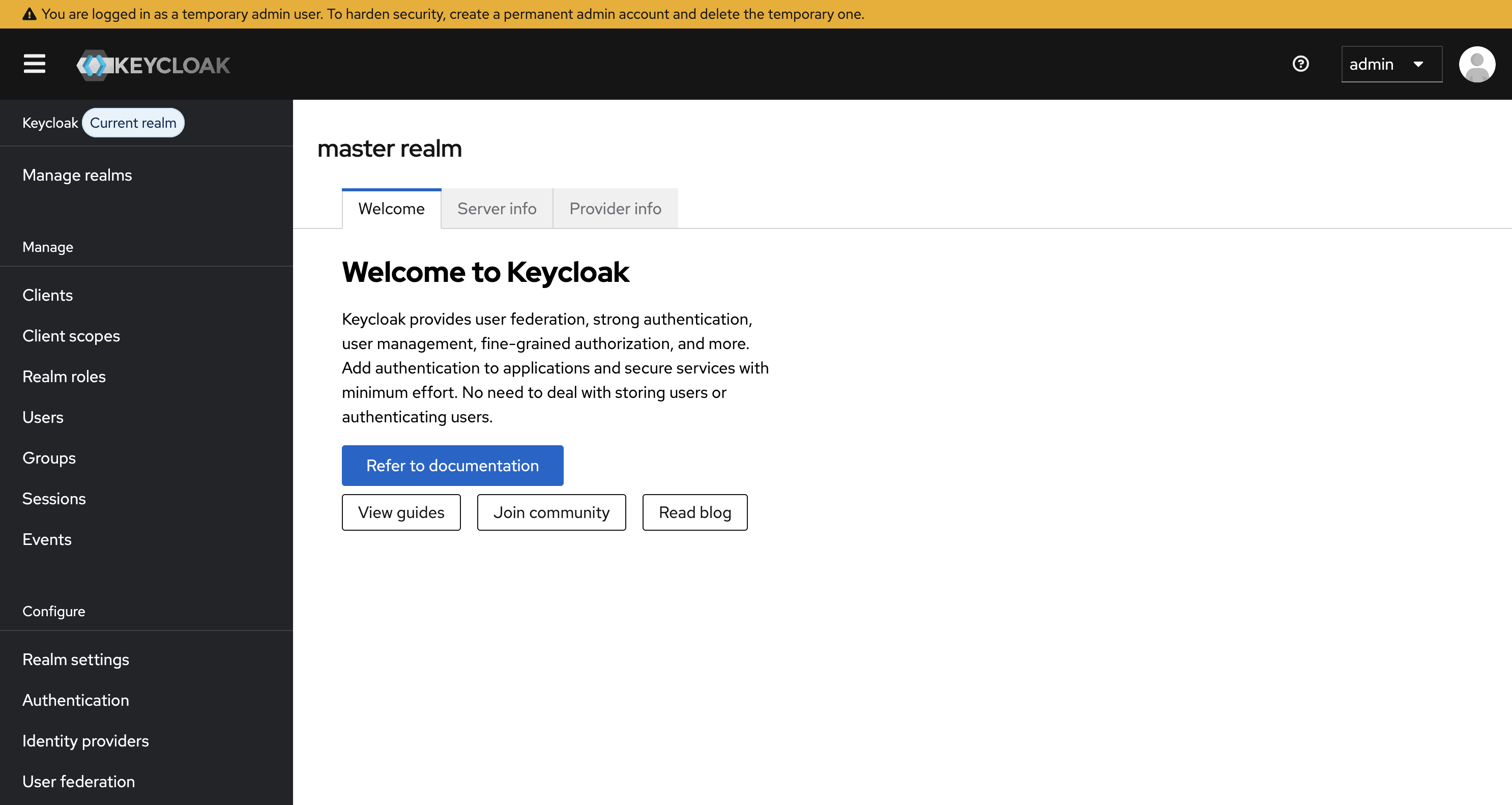Click the admin dropdown caret arrow
Image resolution: width=1512 pixels, height=805 pixels.
click(x=1418, y=64)
